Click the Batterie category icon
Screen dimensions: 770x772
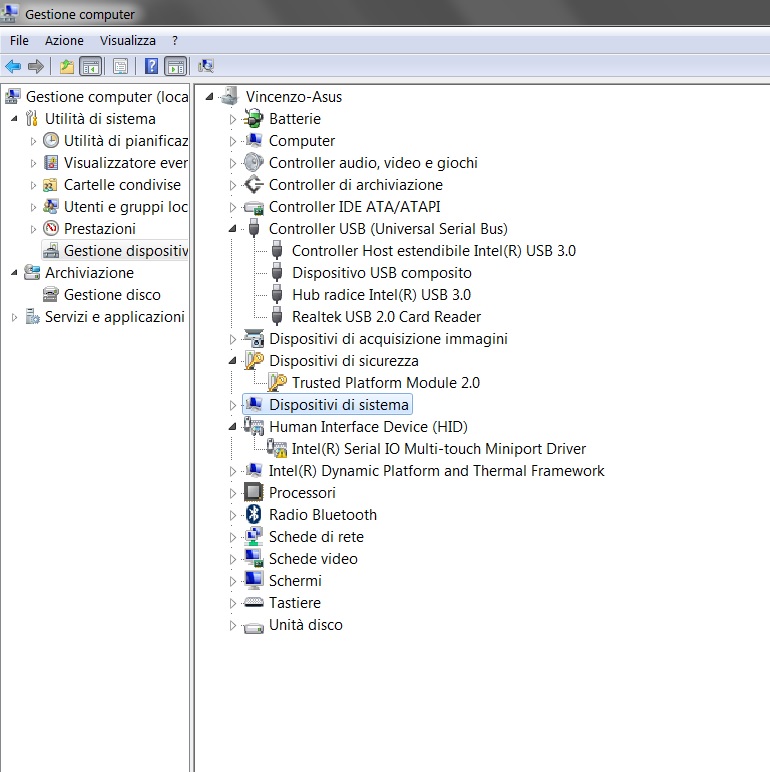click(254, 119)
